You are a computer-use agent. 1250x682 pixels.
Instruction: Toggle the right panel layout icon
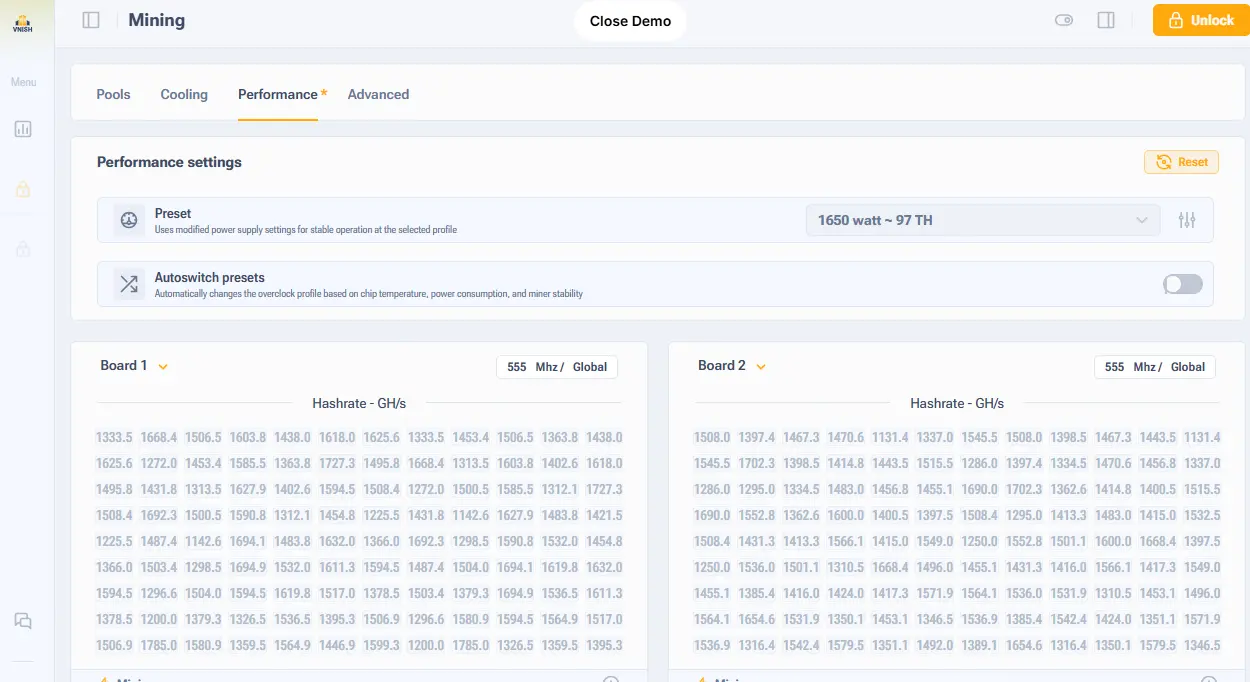(x=1106, y=20)
